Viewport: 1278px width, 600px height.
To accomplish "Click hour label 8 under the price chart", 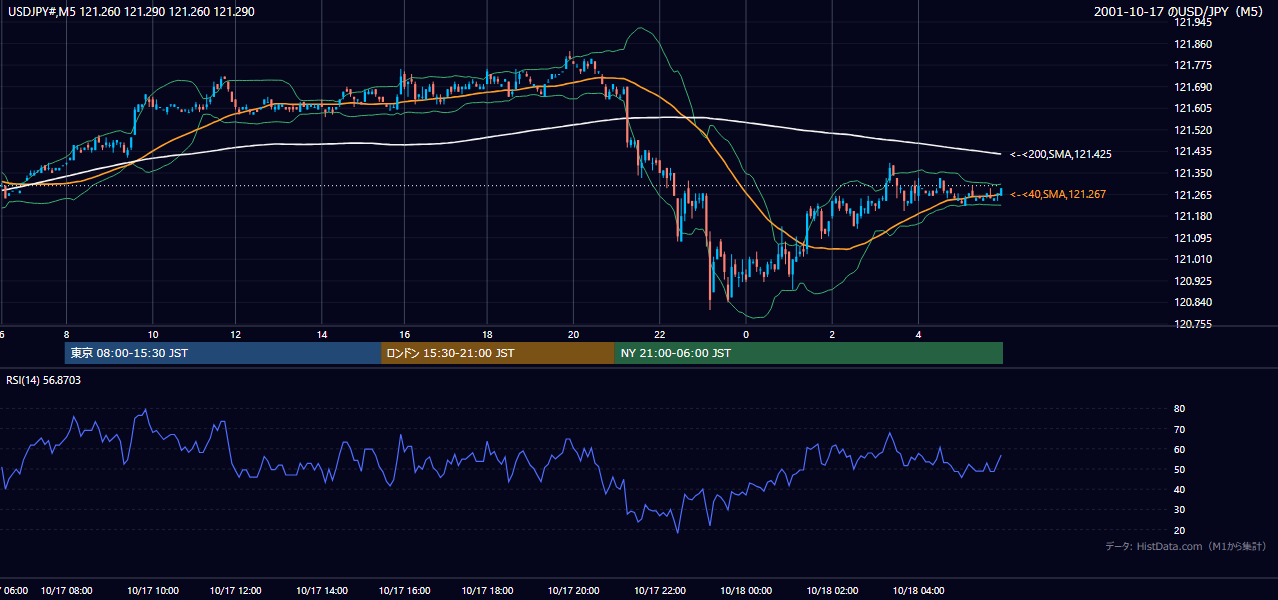I will 66,334.
